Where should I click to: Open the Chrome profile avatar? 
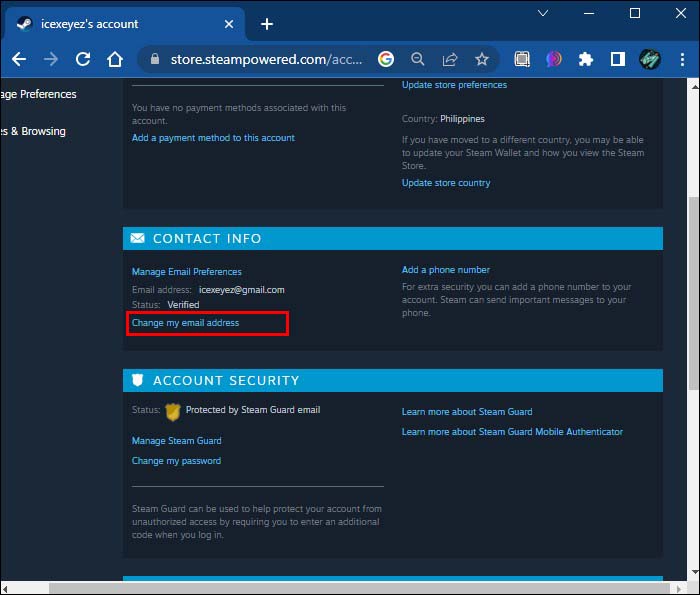(x=650, y=59)
